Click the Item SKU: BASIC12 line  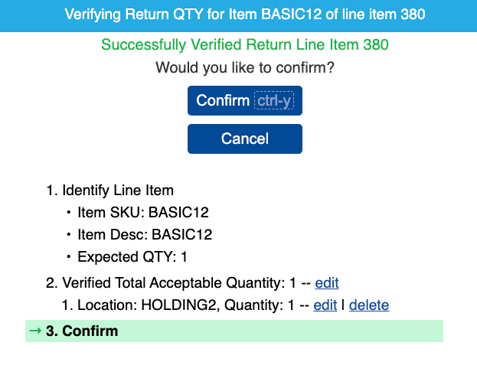click(143, 212)
